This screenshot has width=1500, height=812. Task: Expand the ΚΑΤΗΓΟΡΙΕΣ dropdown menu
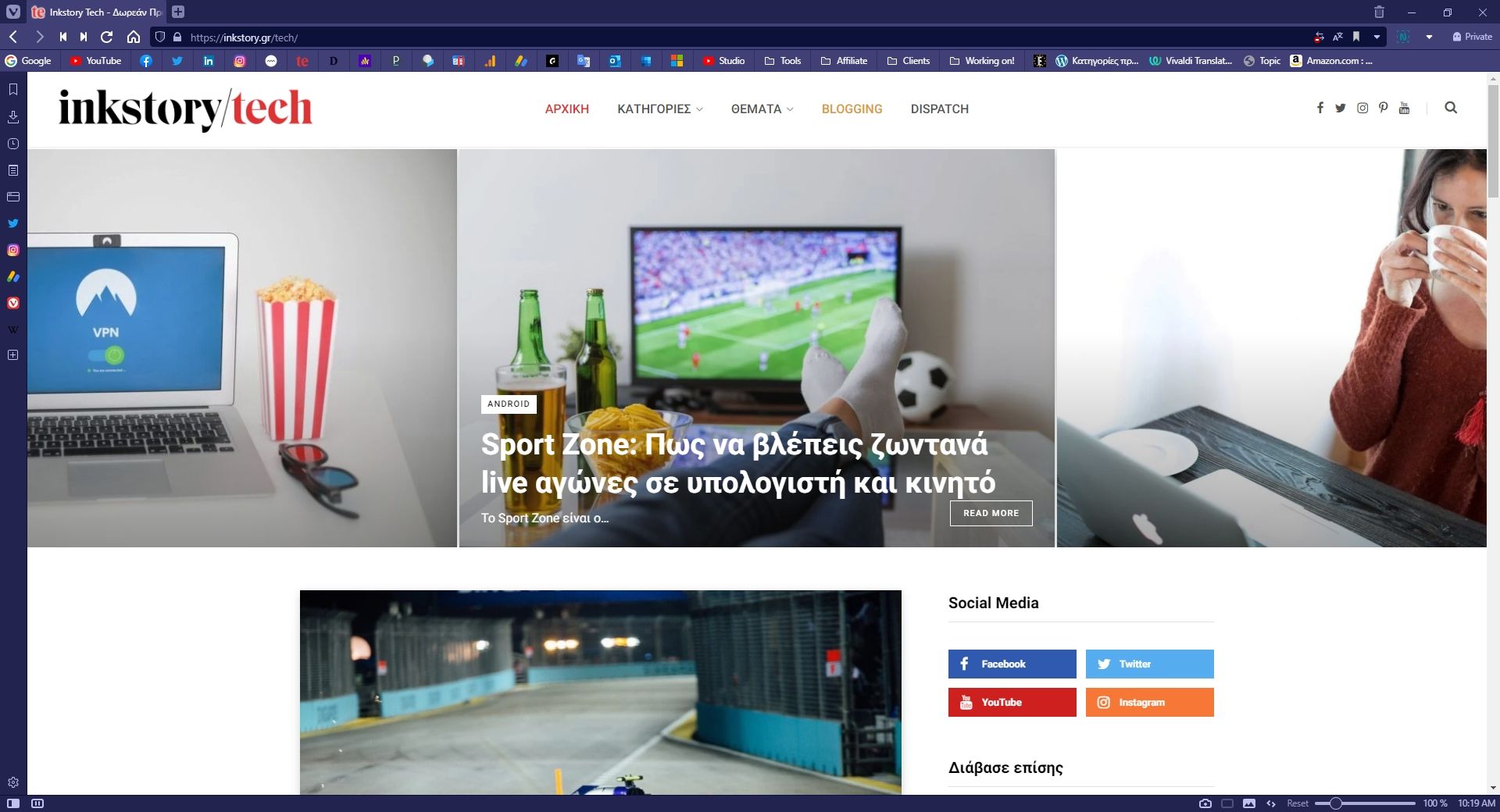tap(659, 109)
